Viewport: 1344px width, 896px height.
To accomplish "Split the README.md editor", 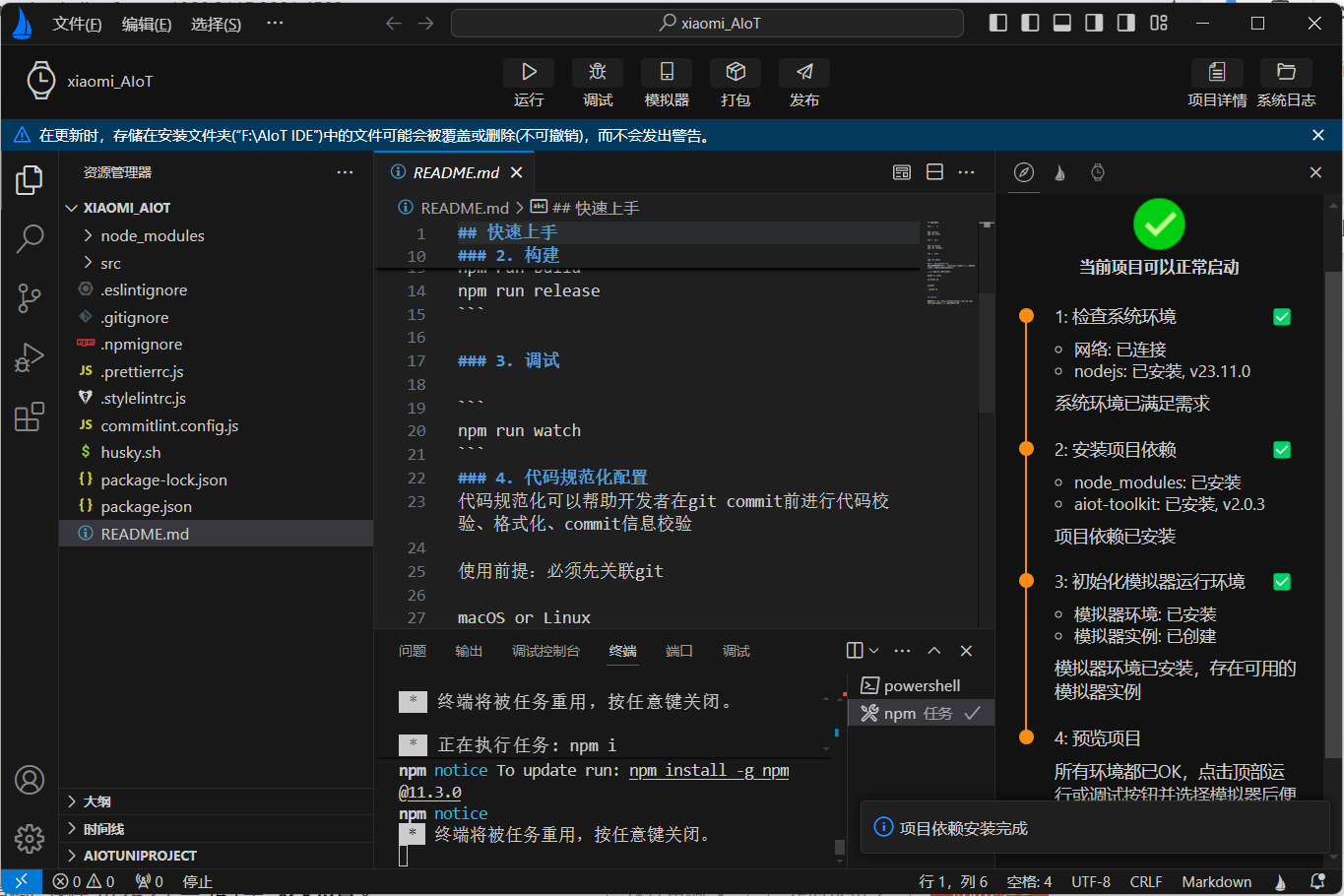I will tap(934, 172).
